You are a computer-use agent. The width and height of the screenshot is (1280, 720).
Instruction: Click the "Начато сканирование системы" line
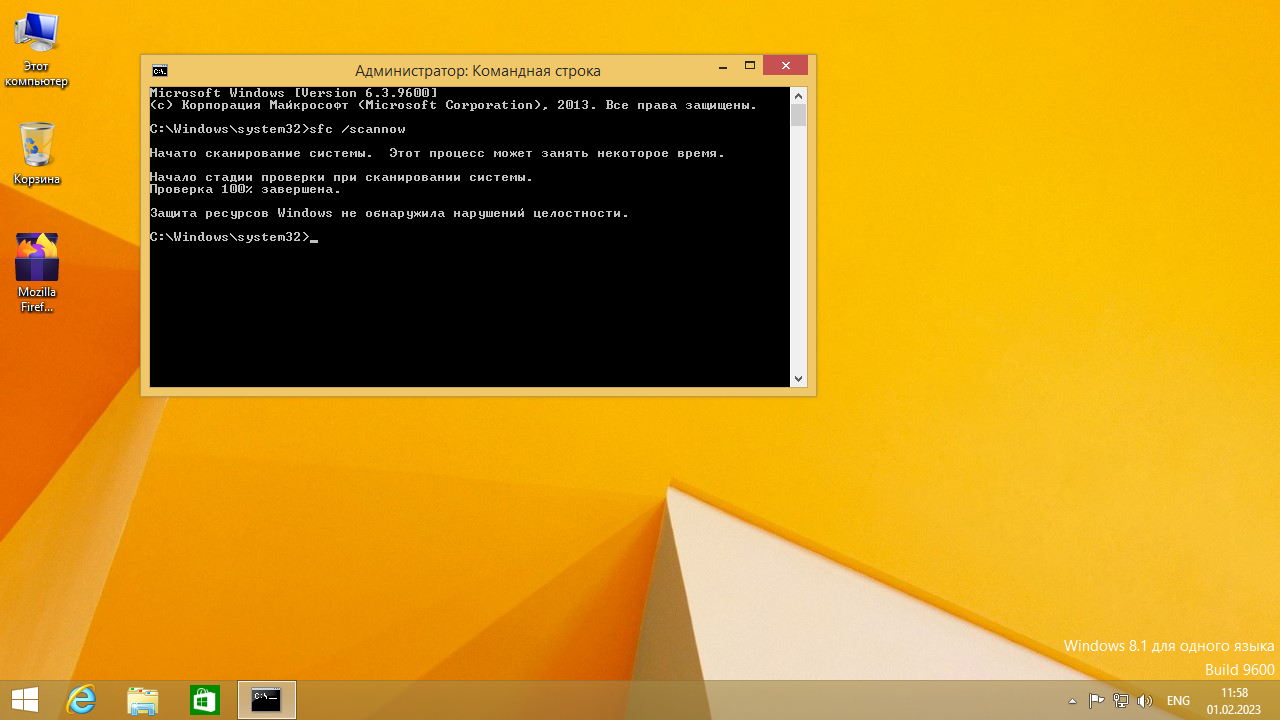[x=437, y=153]
